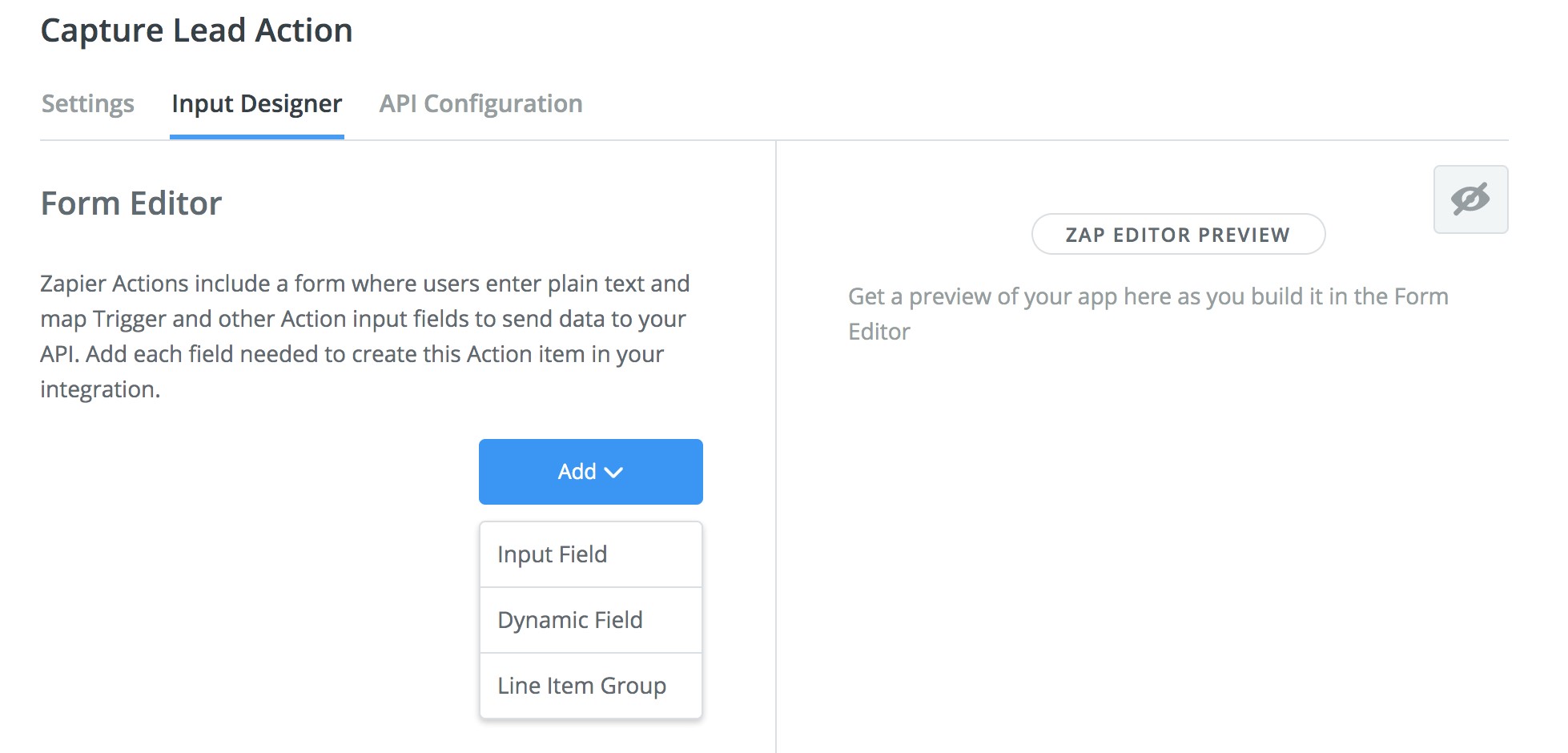This screenshot has width=1568, height=753.
Task: Click the "Get a preview of your app" text
Action: pos(1148,297)
